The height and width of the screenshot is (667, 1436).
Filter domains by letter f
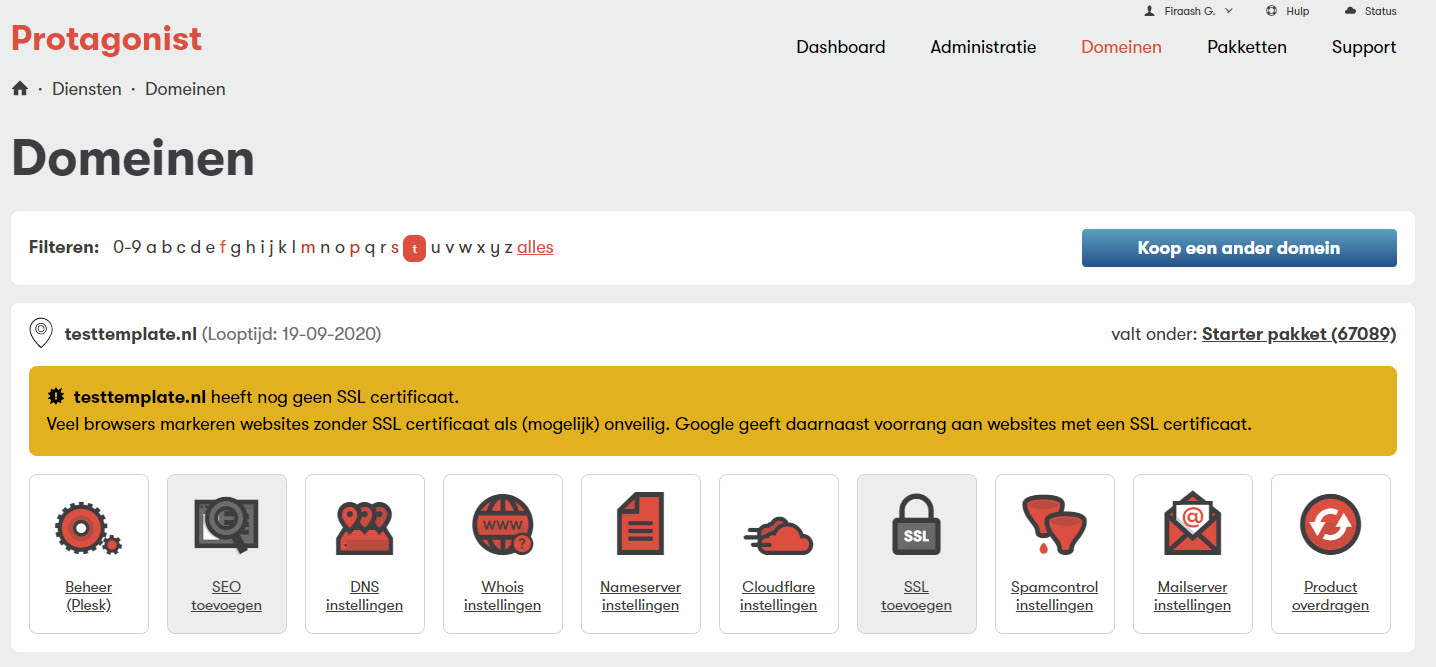pyautogui.click(x=223, y=248)
